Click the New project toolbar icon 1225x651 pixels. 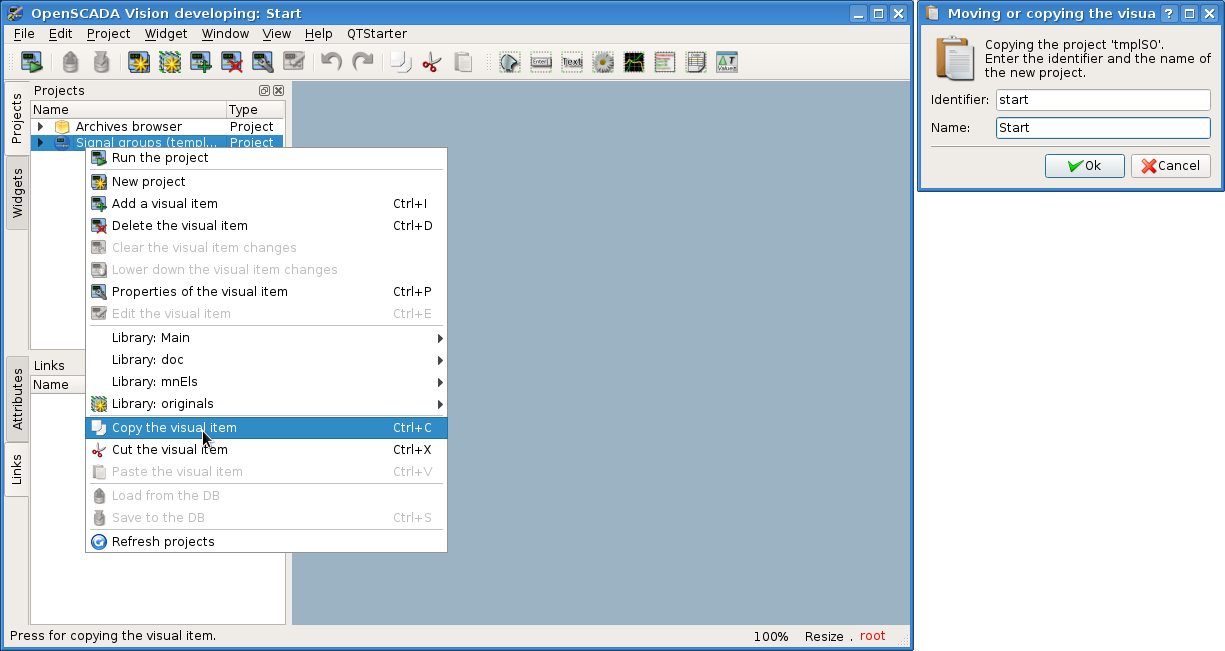point(139,62)
